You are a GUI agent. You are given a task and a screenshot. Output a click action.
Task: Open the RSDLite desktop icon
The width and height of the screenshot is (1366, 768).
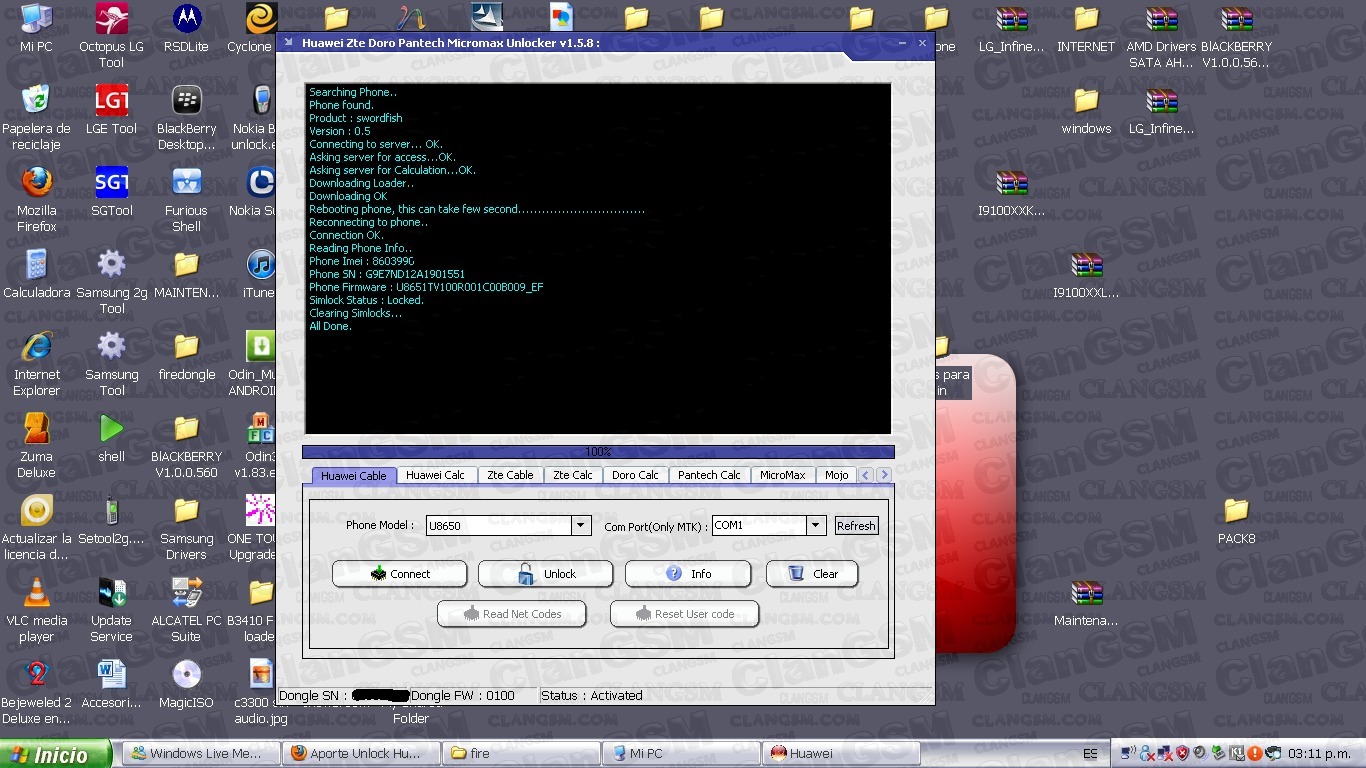186,28
